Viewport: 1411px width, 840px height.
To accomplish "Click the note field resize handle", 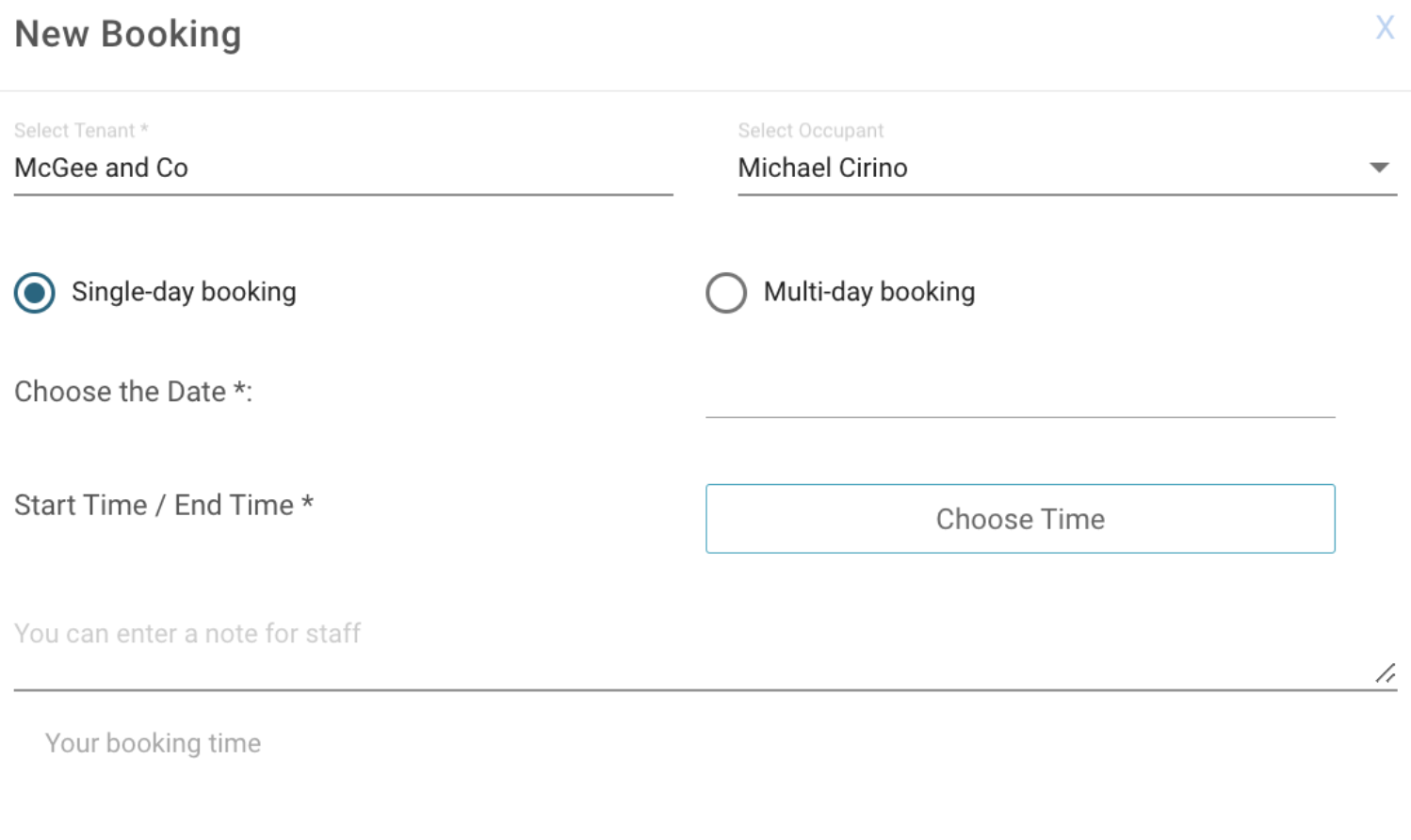I will [x=1386, y=673].
